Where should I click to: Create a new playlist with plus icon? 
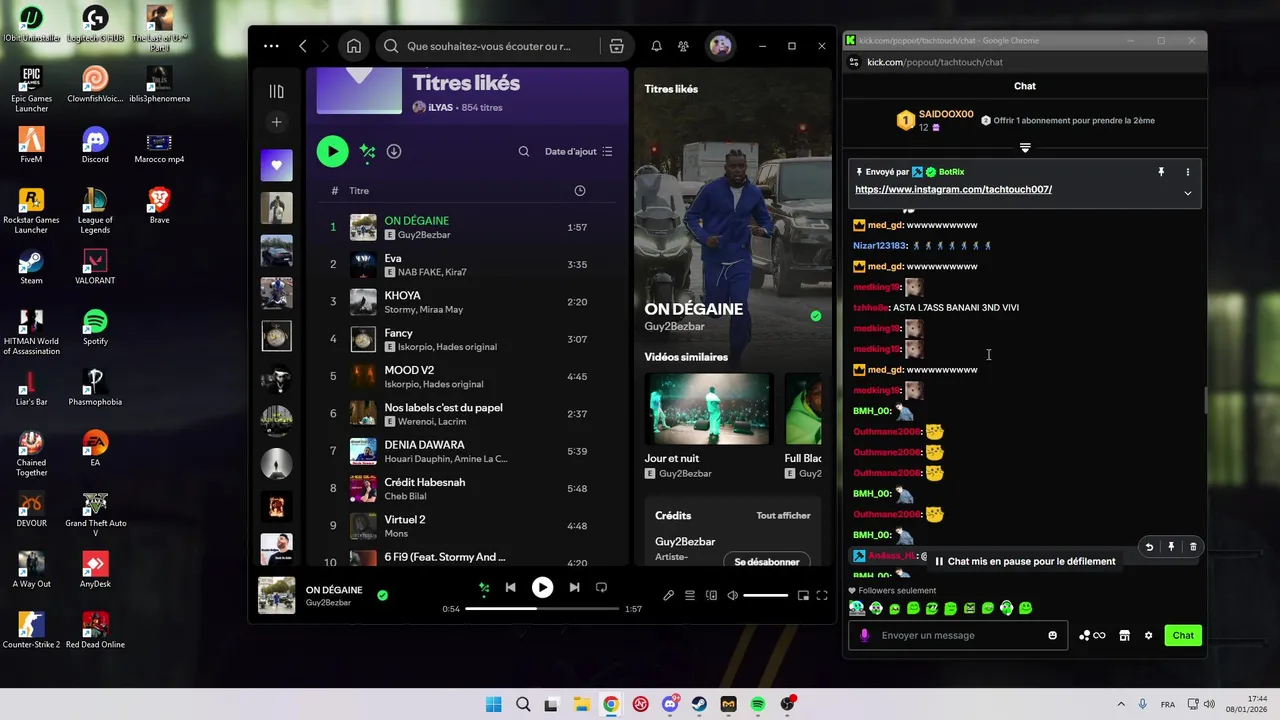pos(277,122)
